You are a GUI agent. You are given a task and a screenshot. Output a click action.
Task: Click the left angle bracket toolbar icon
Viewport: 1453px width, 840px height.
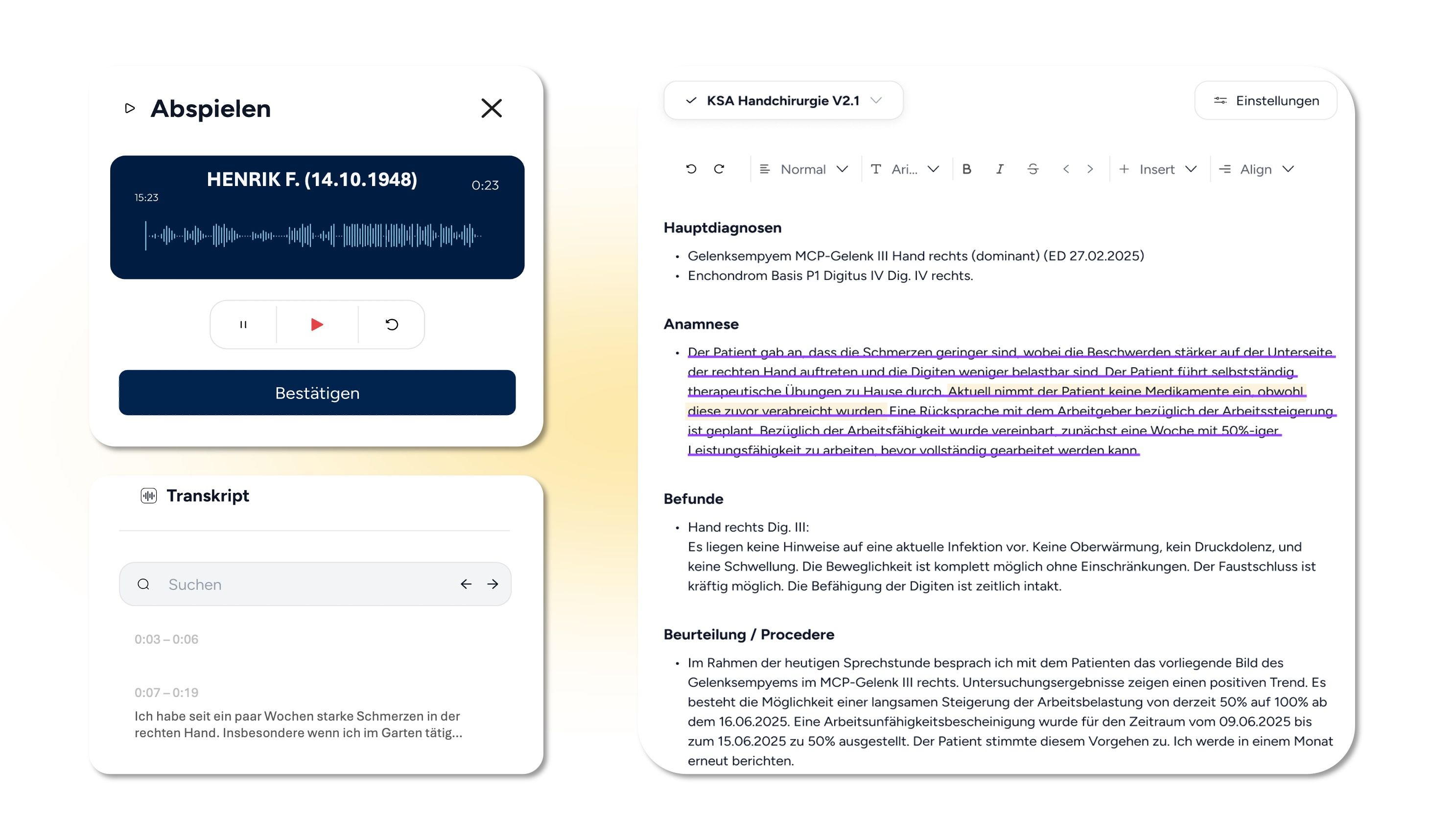tap(1066, 169)
